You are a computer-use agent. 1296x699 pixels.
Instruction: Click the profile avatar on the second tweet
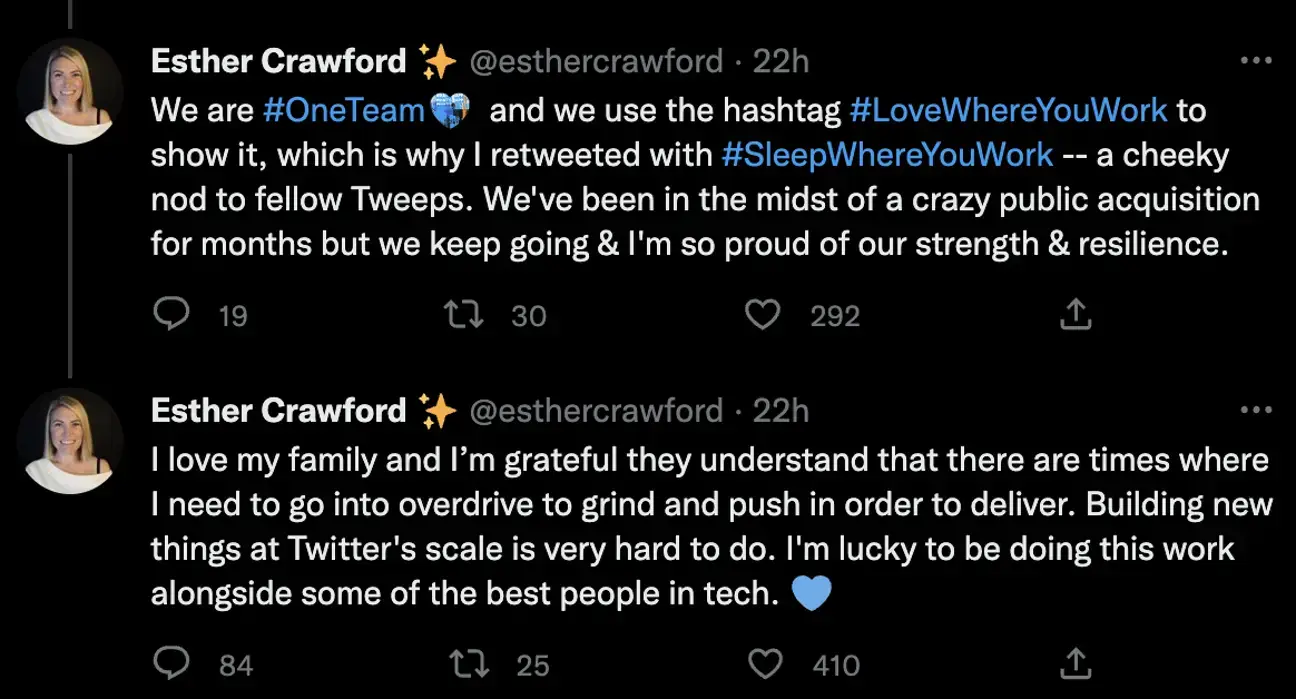[x=71, y=440]
